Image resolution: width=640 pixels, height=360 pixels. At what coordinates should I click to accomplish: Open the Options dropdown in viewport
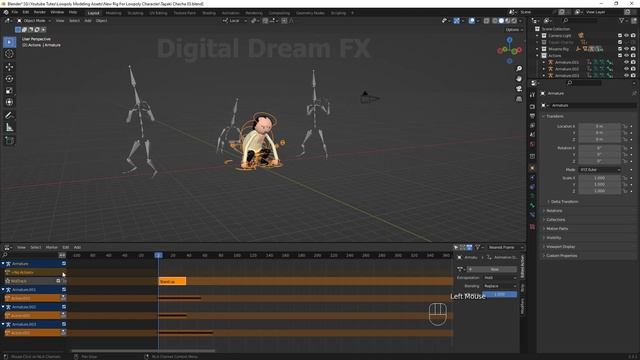point(514,30)
